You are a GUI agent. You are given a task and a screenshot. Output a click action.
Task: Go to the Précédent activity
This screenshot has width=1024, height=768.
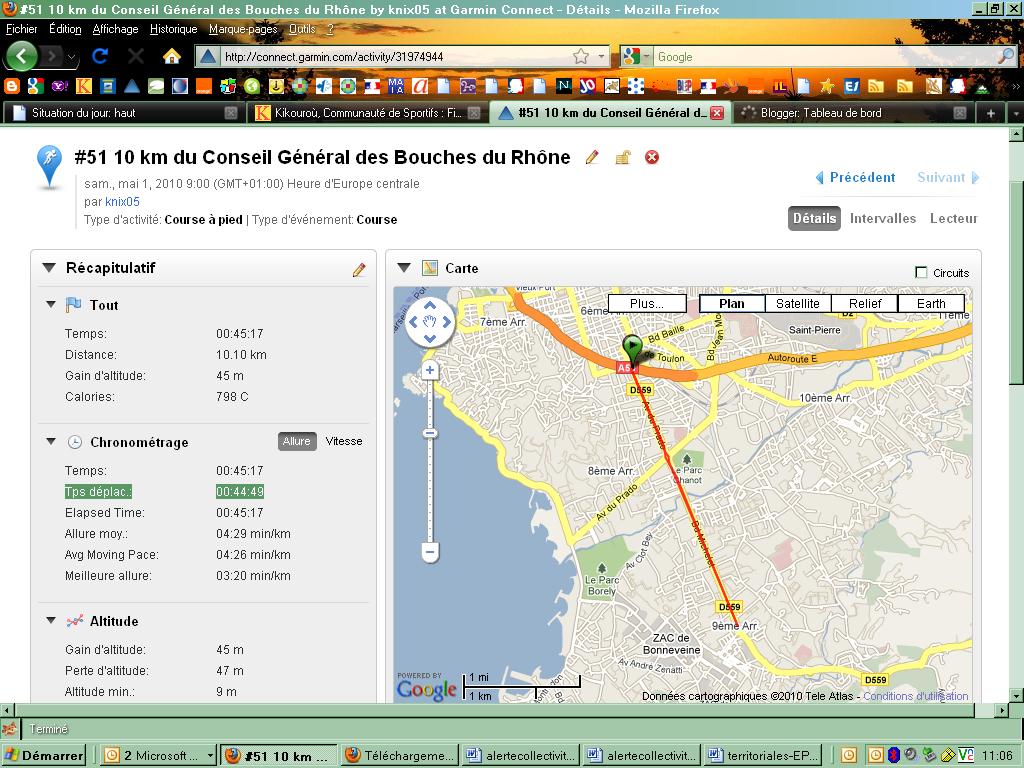tap(856, 177)
